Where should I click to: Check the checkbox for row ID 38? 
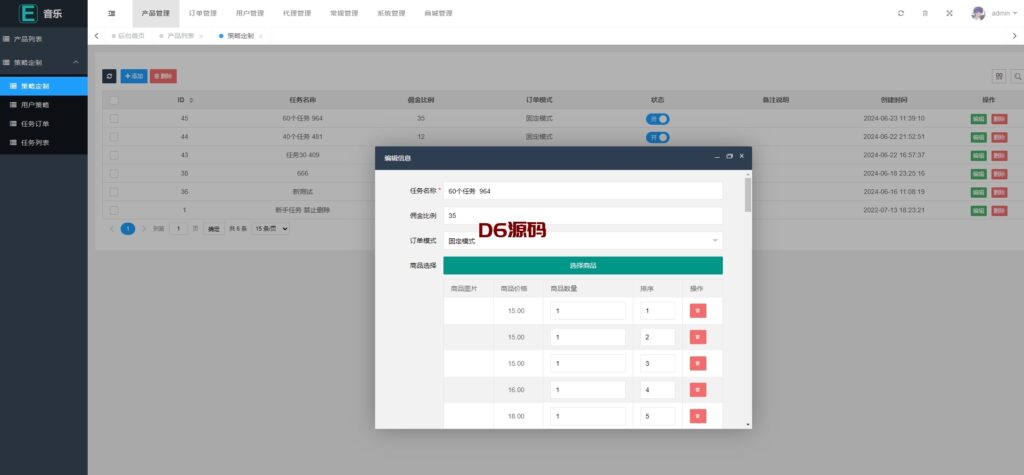pyautogui.click(x=114, y=174)
